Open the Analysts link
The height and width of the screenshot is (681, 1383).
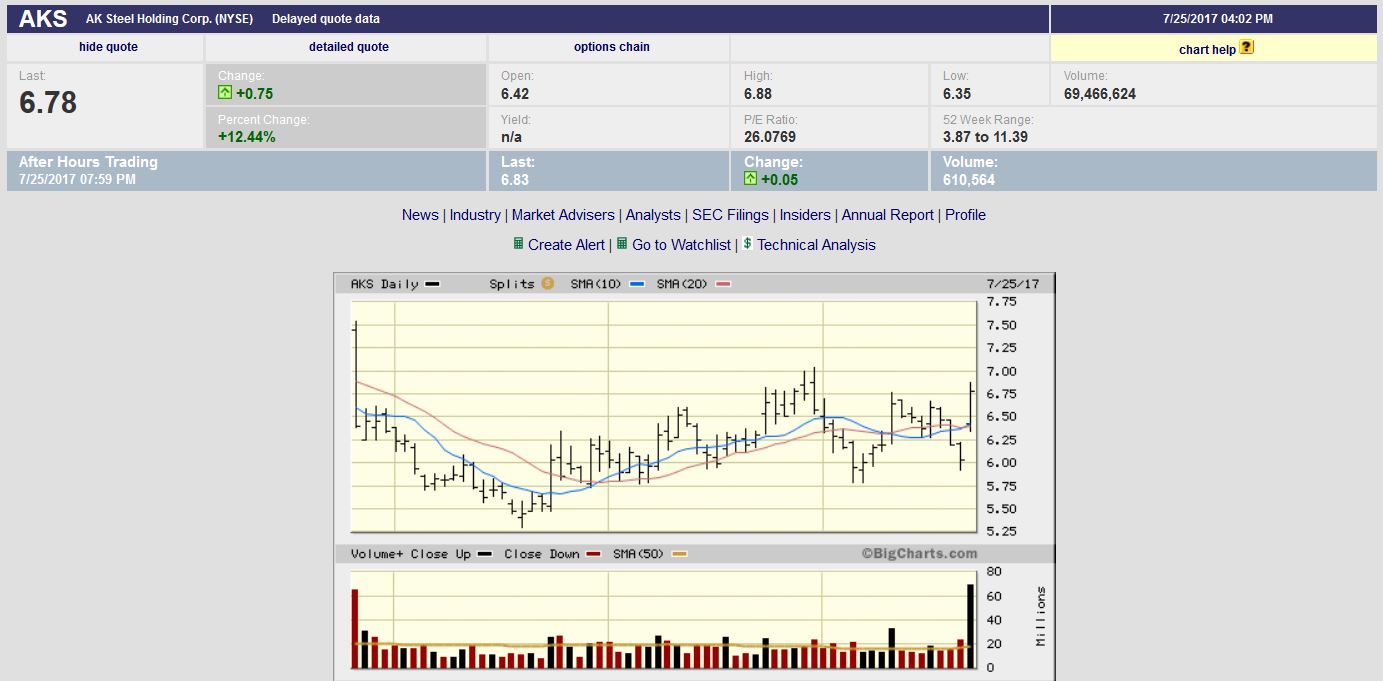pyautogui.click(x=653, y=215)
